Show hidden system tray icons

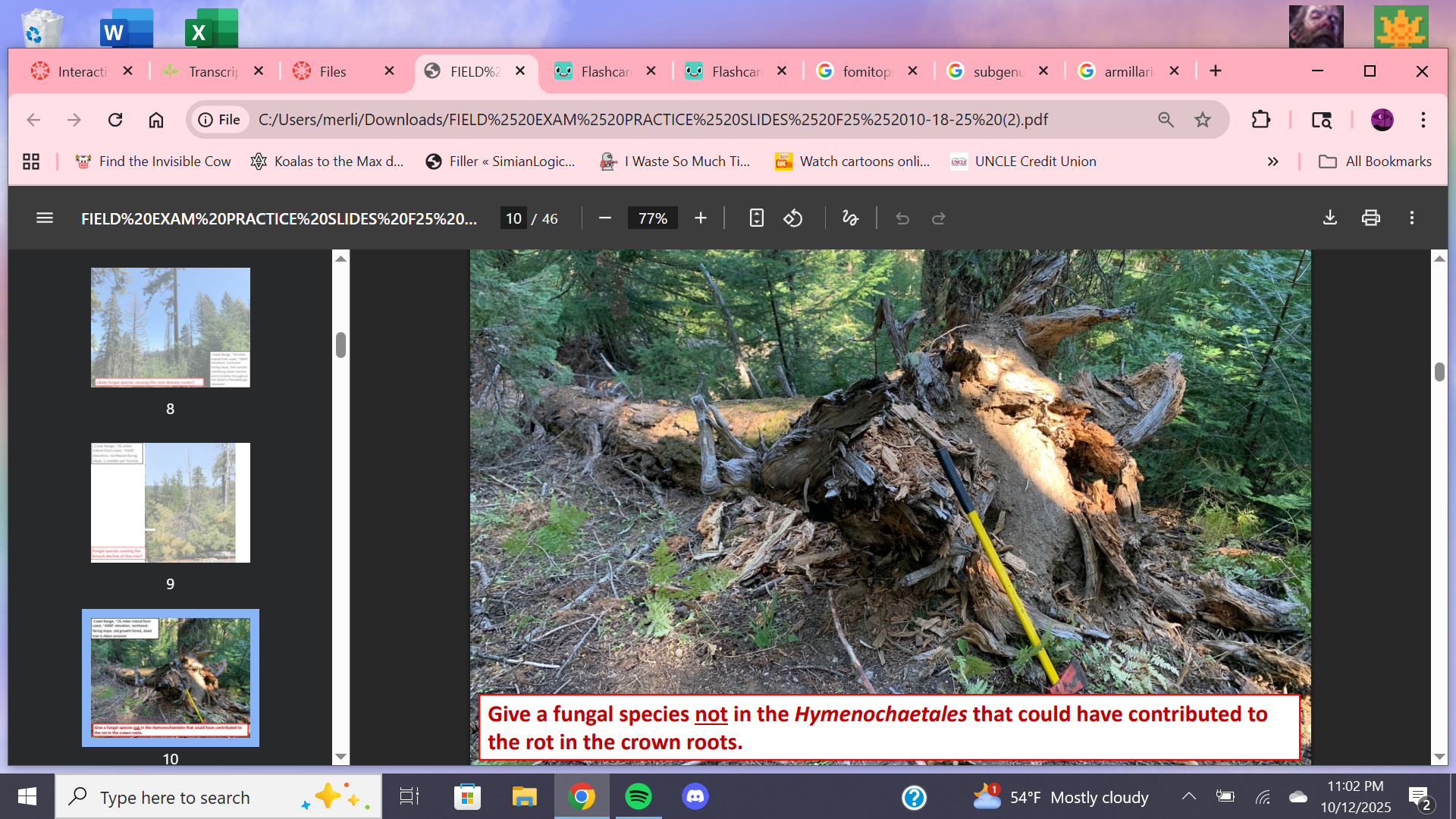(1188, 796)
